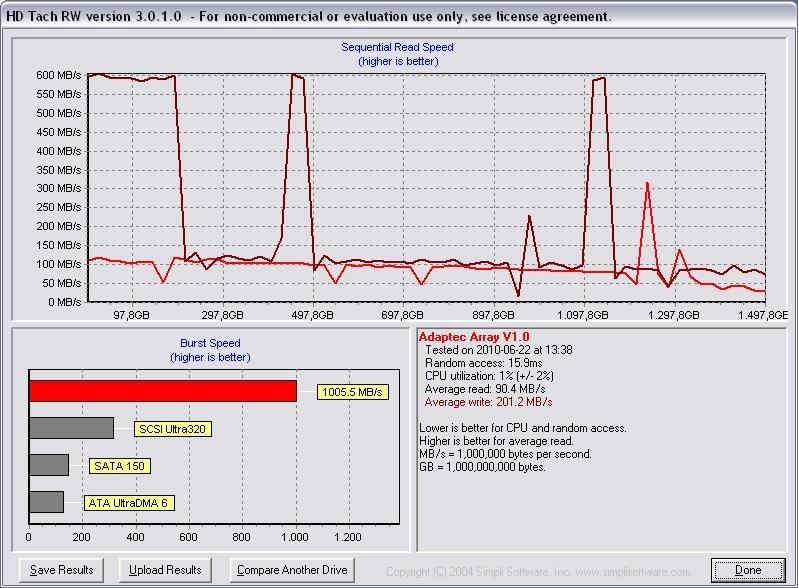Click the 1.000 burst axis label
Viewport: 799px width, 588px height.
[295, 537]
